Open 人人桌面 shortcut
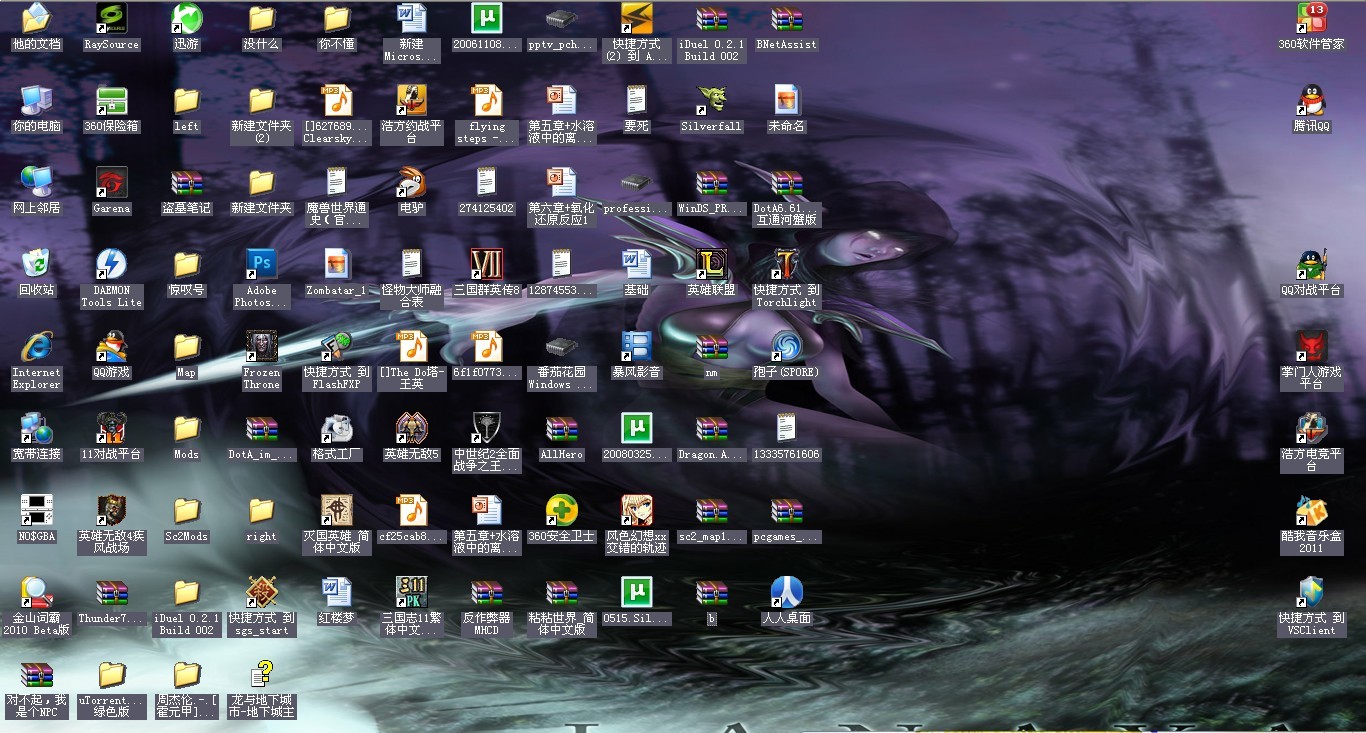The height and width of the screenshot is (733, 1366). coord(786,592)
